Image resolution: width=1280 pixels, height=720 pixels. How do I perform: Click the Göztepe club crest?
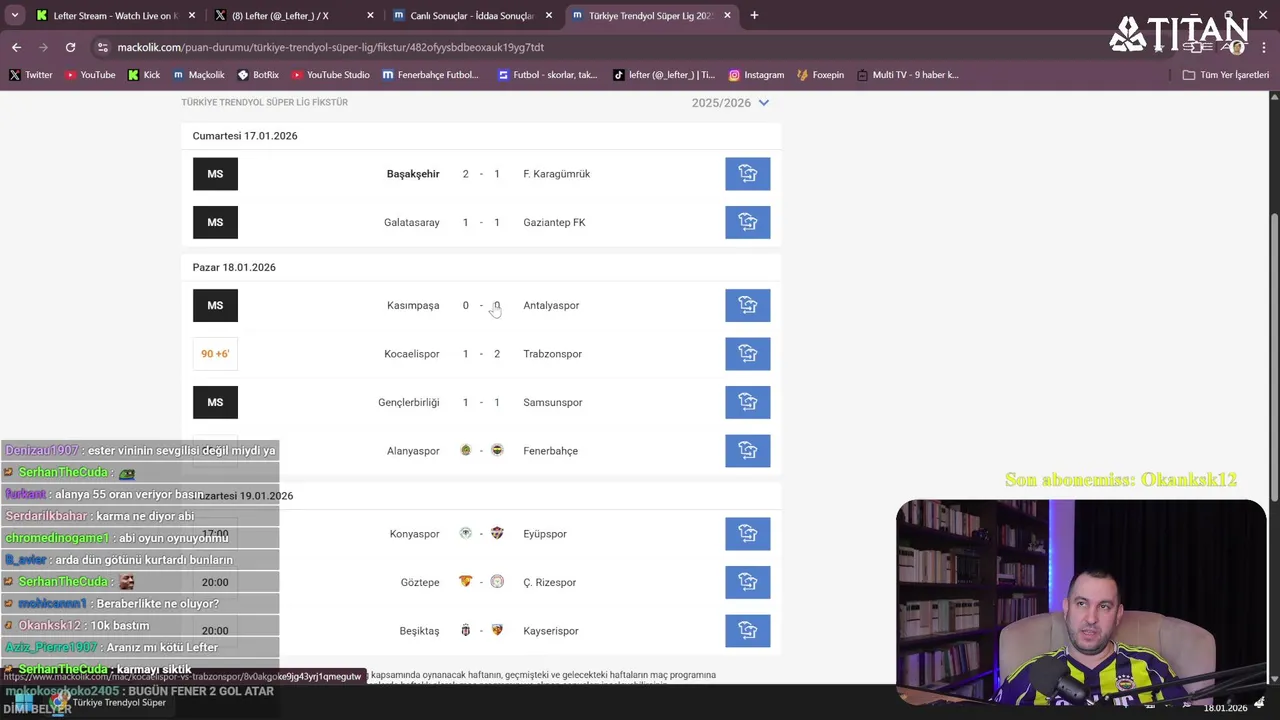[x=465, y=582]
